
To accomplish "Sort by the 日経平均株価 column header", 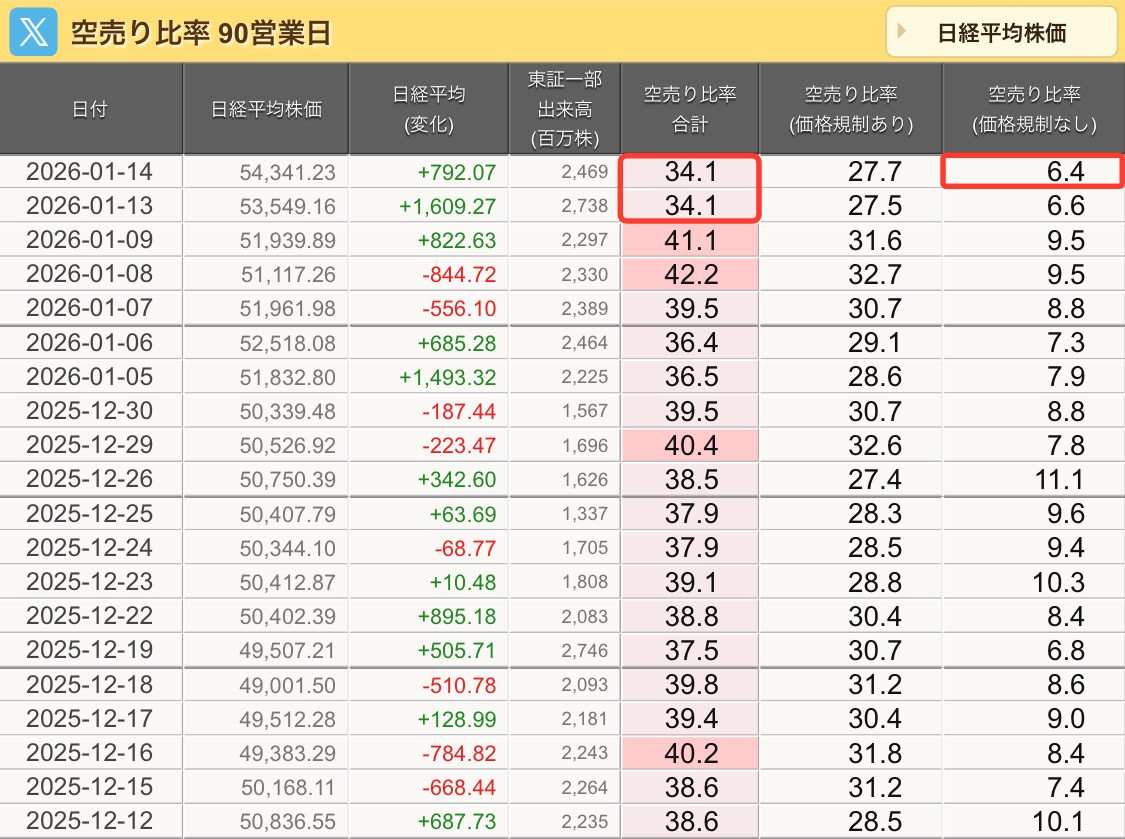I will coord(263,110).
